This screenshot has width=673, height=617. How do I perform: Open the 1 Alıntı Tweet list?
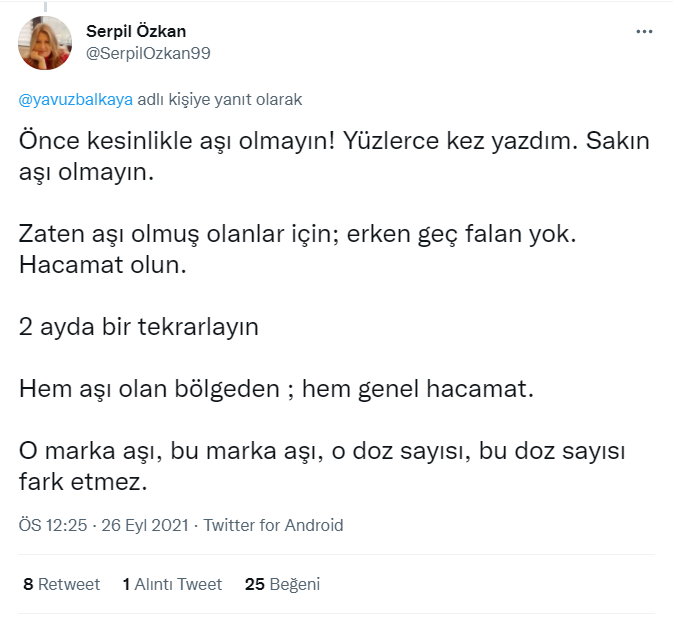coord(172,584)
